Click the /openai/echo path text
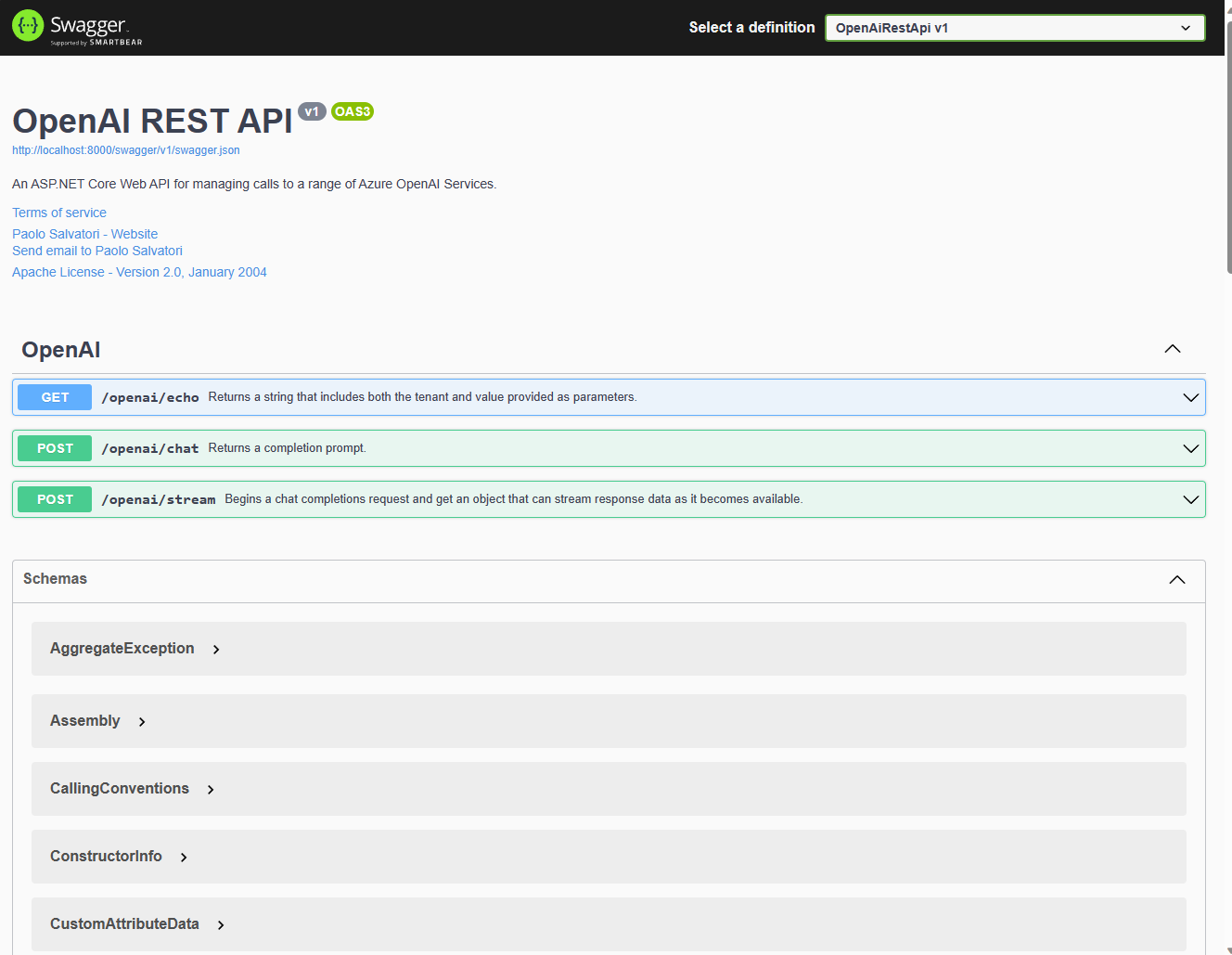1232x955 pixels. [150, 397]
